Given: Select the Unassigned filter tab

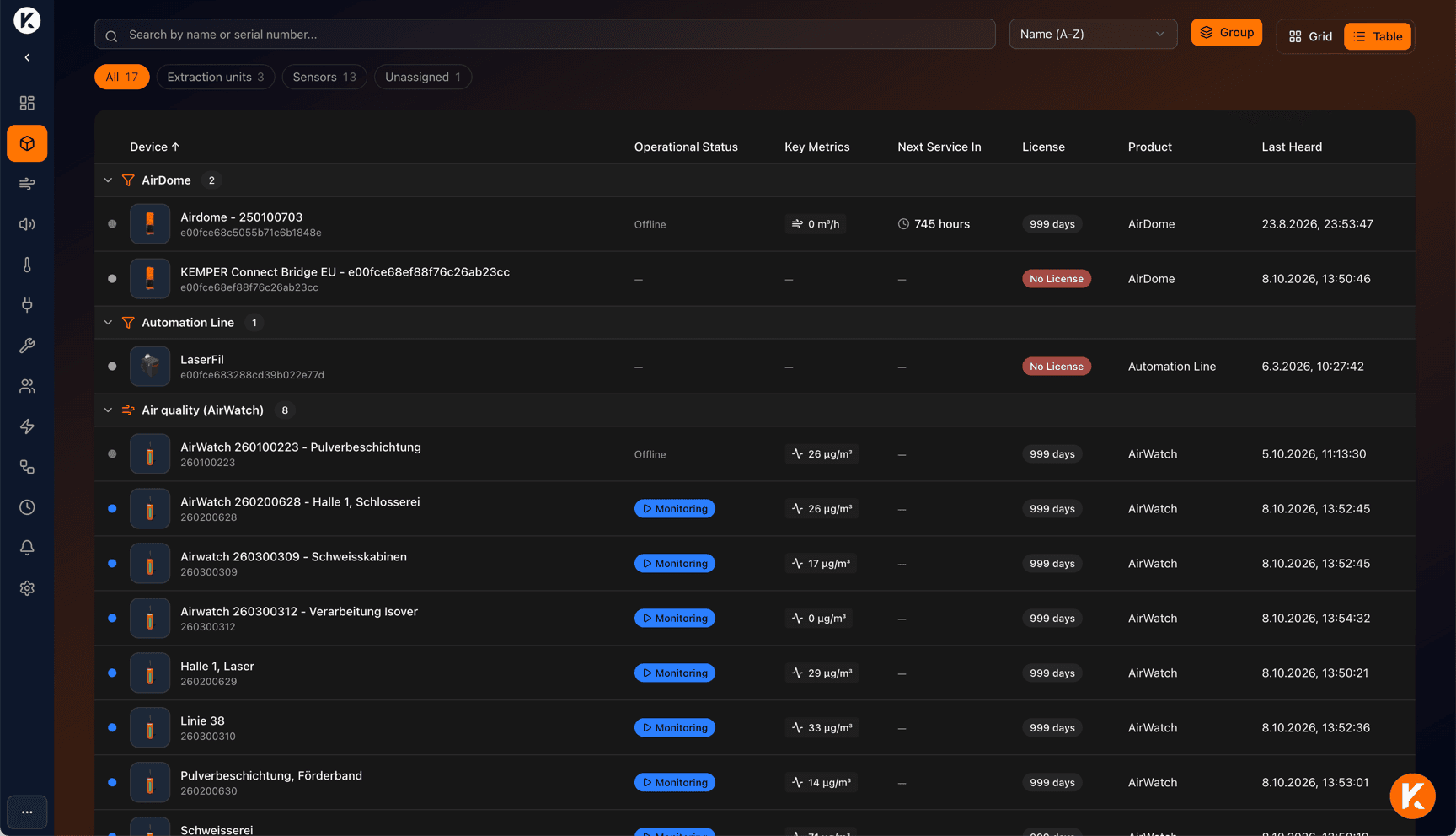Looking at the screenshot, I should coord(423,77).
